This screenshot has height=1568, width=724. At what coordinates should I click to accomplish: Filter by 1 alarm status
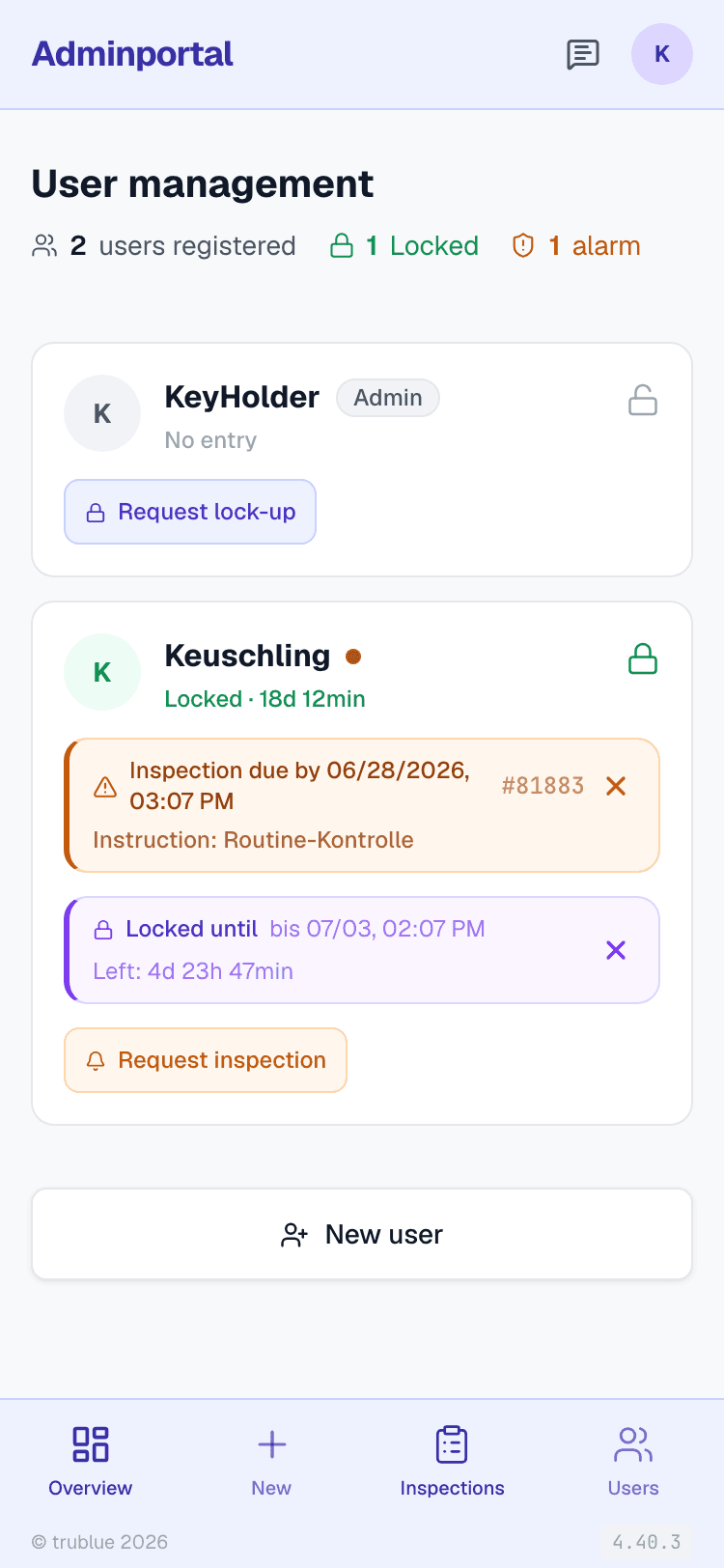coord(575,246)
